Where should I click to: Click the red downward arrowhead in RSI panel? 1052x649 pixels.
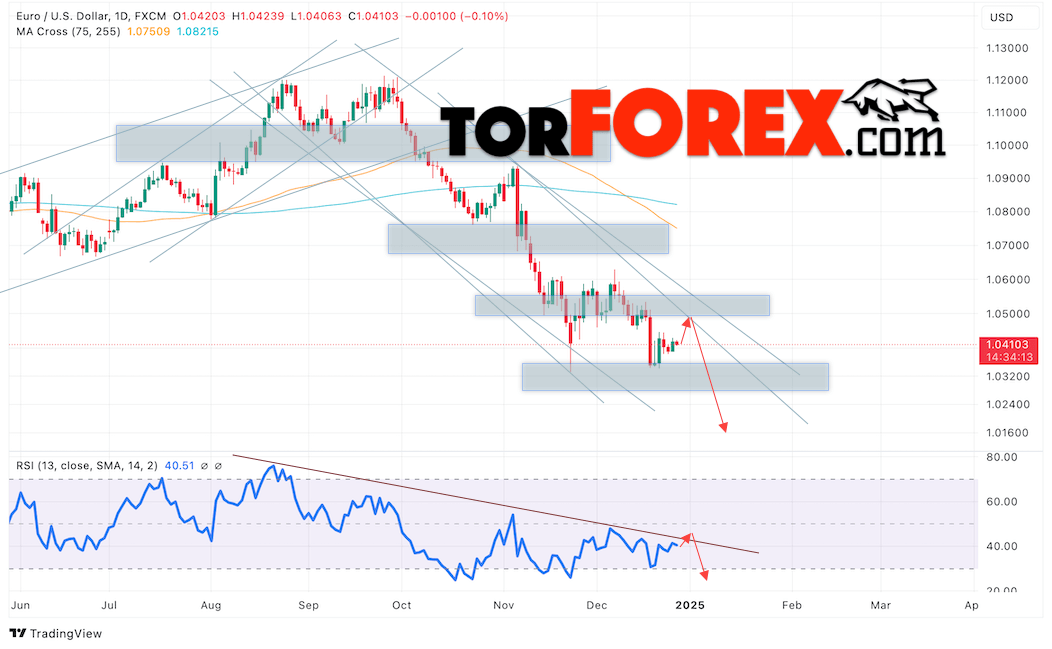tap(705, 575)
